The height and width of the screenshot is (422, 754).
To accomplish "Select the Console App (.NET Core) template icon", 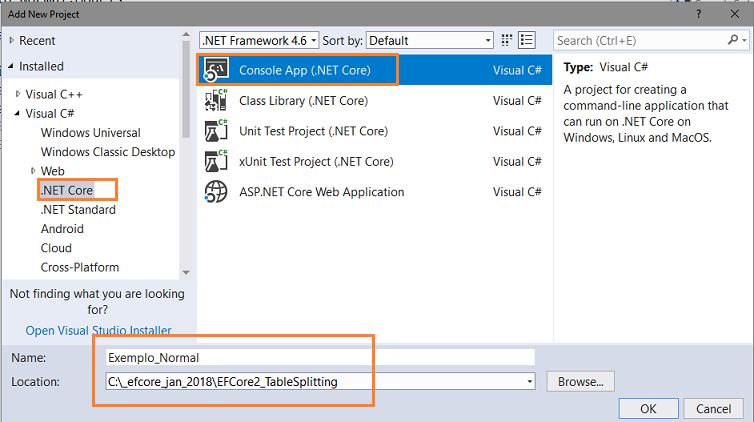I will pyautogui.click(x=216, y=70).
